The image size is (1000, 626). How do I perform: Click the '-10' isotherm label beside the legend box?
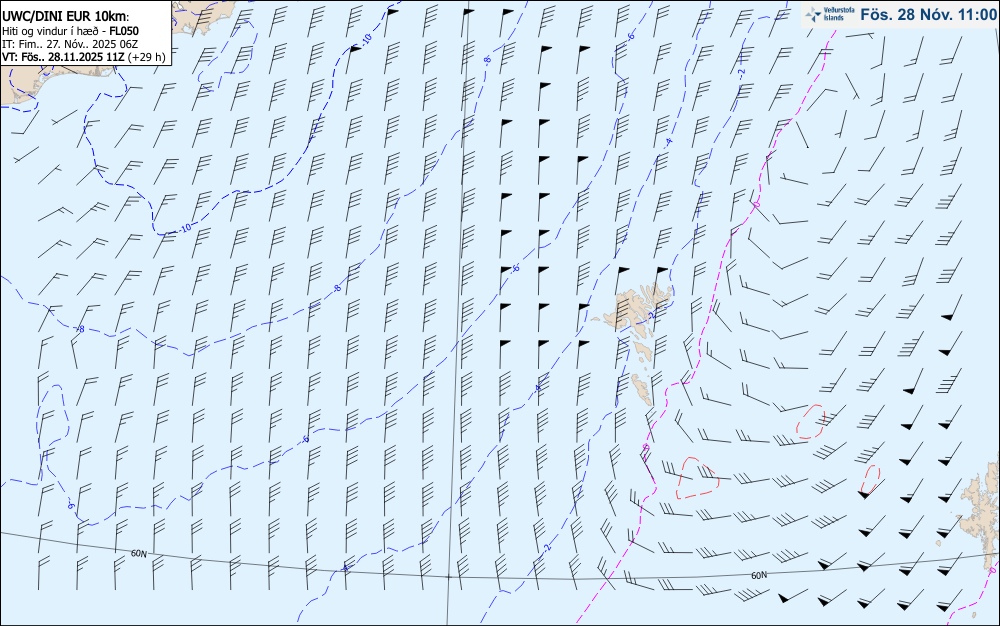point(366,38)
